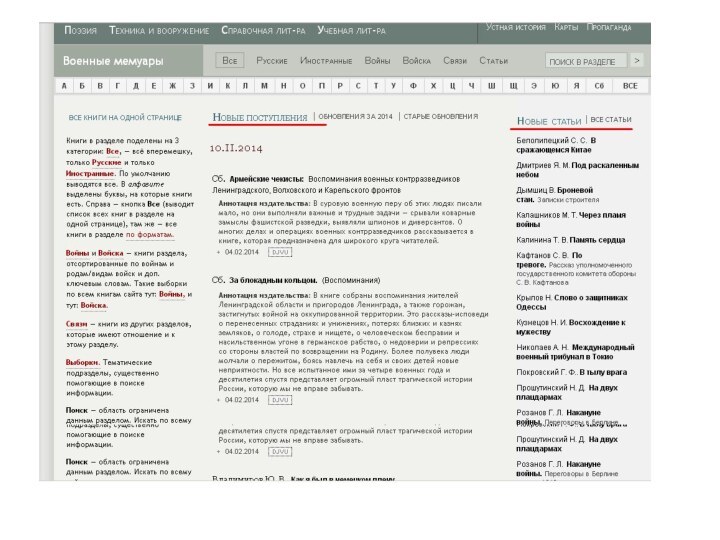Screen dimensions: 720x540
Task: Open the Обновления за 2014 link
Action: pos(356,117)
